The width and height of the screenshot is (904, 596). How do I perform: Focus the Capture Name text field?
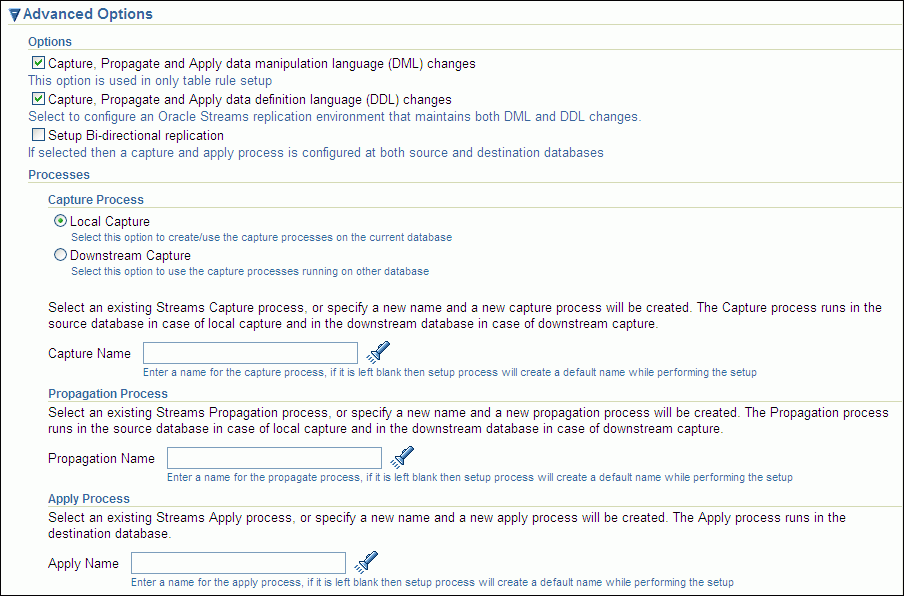pos(250,353)
